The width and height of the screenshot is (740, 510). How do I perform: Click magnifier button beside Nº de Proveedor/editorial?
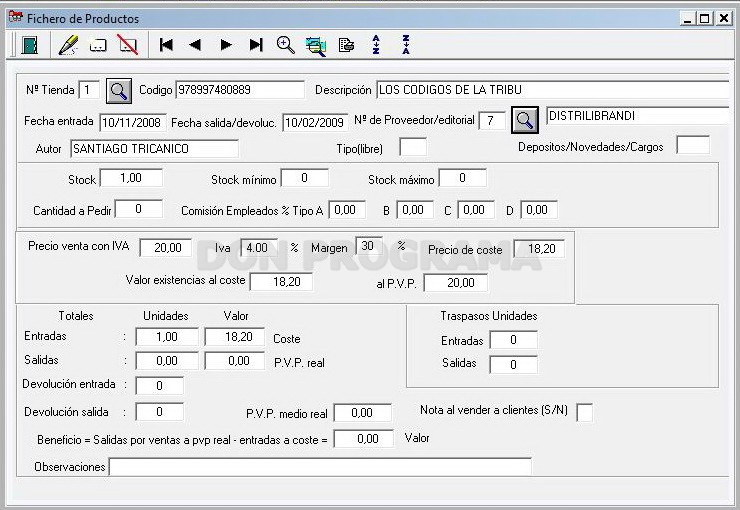(525, 120)
